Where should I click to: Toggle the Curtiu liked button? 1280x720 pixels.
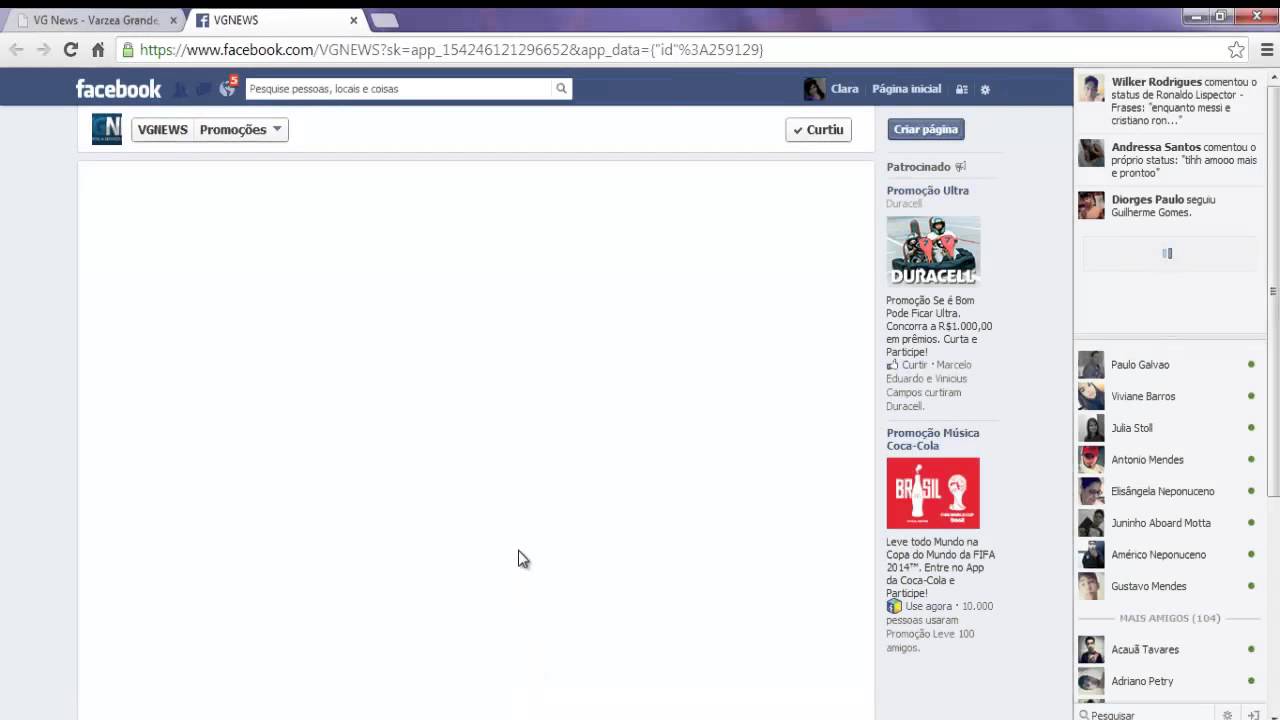(818, 129)
